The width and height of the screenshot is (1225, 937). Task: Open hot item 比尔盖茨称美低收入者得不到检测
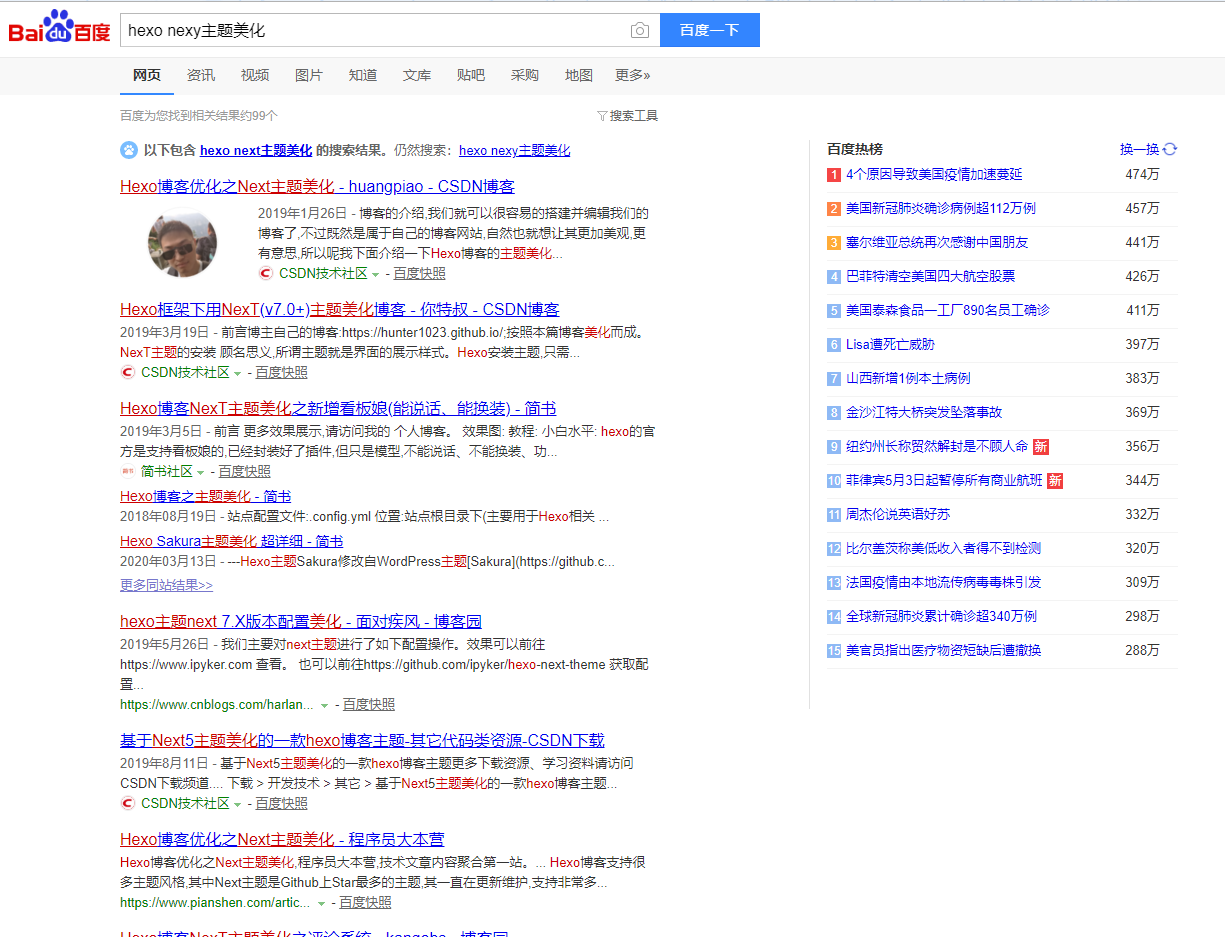click(x=943, y=548)
